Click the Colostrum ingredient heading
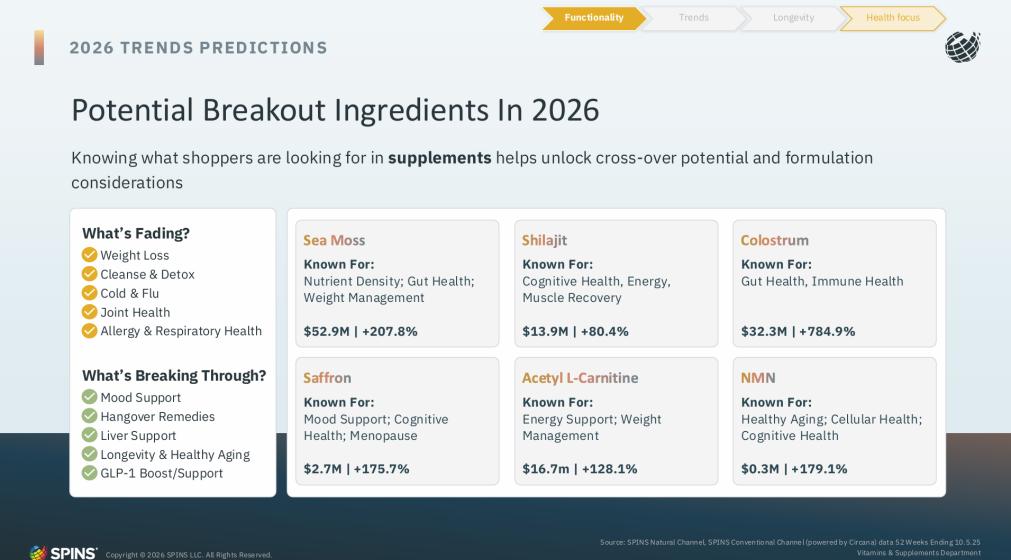The width and height of the screenshot is (1011, 560). [774, 240]
